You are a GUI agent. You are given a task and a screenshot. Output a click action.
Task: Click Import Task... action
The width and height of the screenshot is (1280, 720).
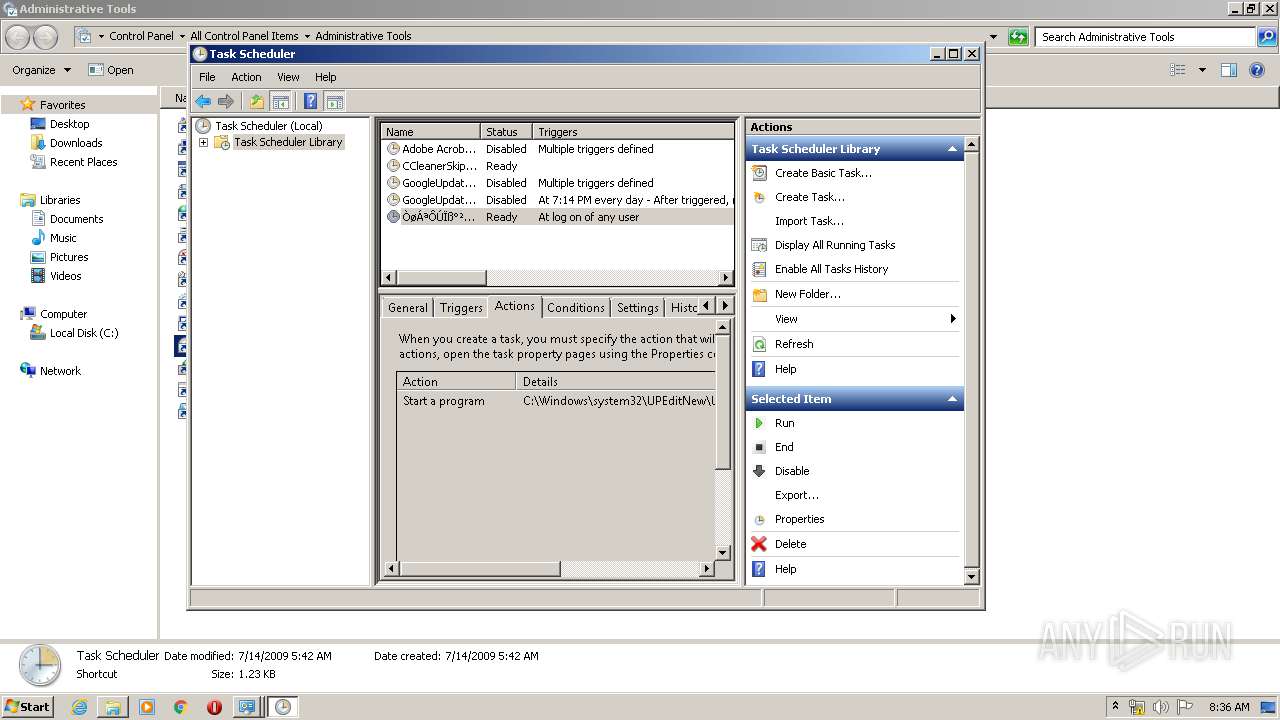point(809,221)
